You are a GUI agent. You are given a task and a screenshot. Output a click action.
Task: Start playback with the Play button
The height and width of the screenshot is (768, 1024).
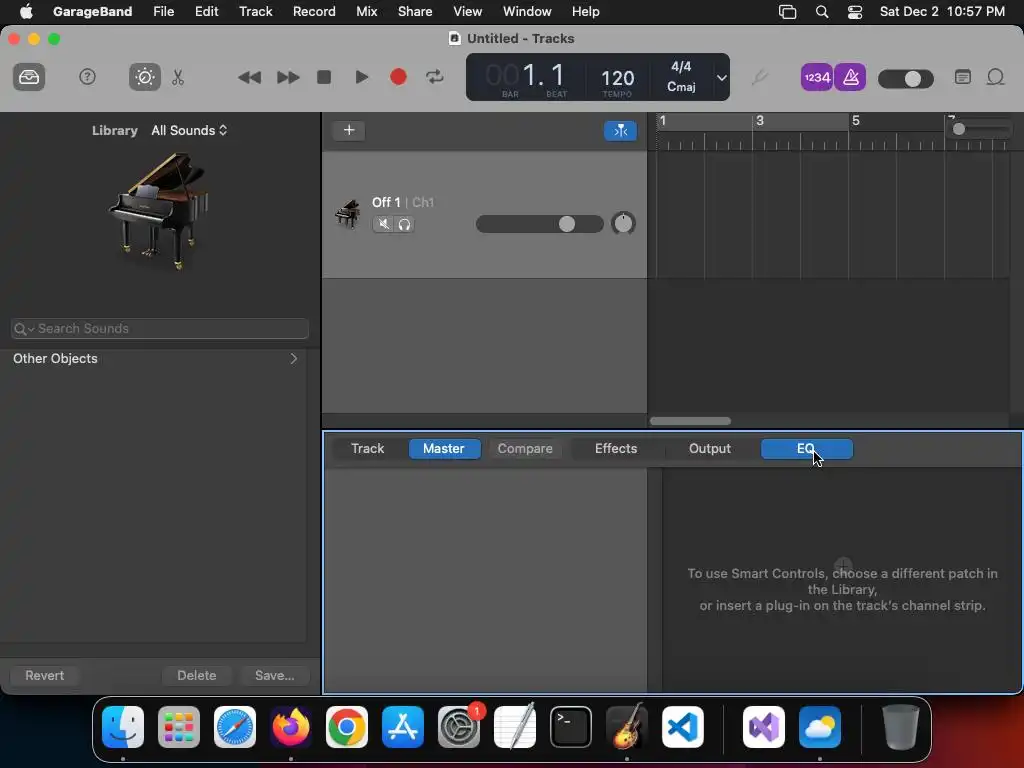361,77
